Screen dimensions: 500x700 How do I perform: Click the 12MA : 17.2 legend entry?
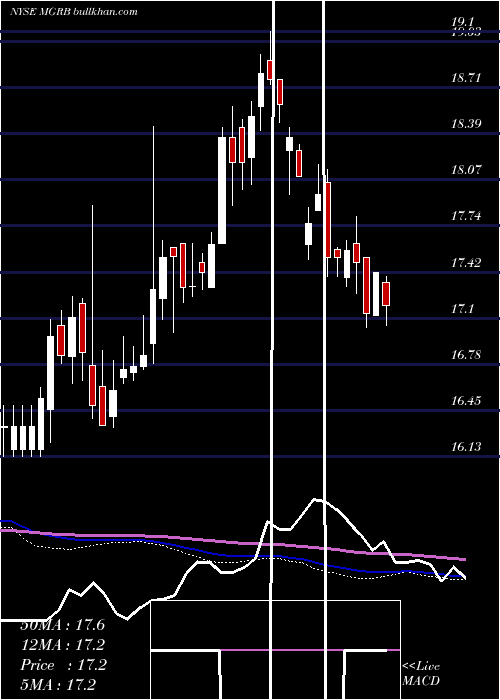click(63, 645)
